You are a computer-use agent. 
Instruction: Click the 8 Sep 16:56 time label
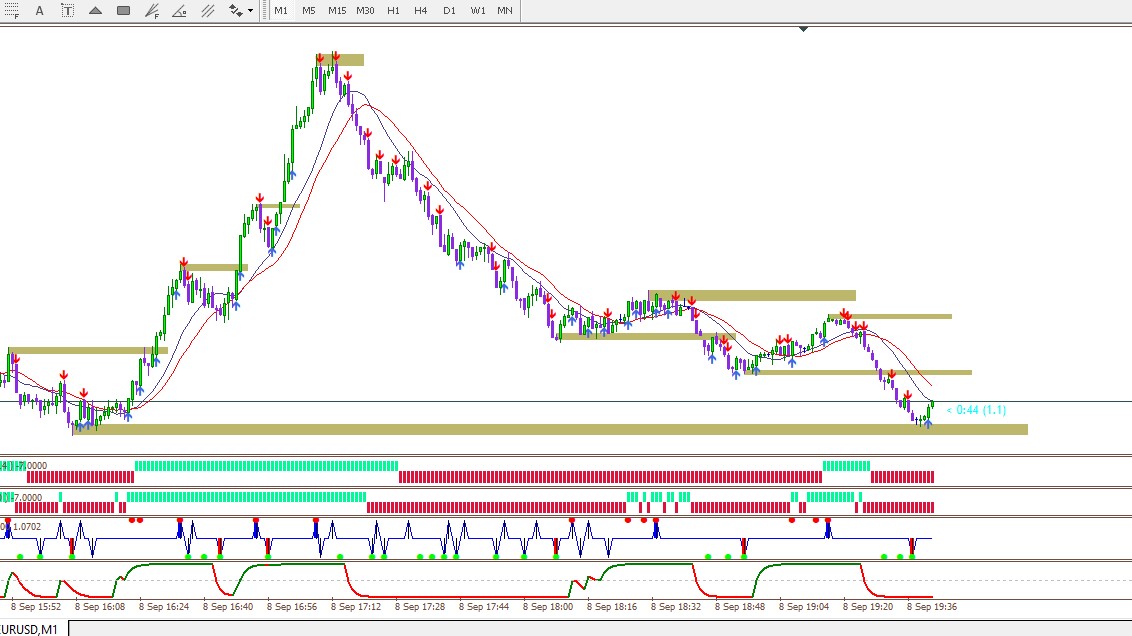coord(292,606)
